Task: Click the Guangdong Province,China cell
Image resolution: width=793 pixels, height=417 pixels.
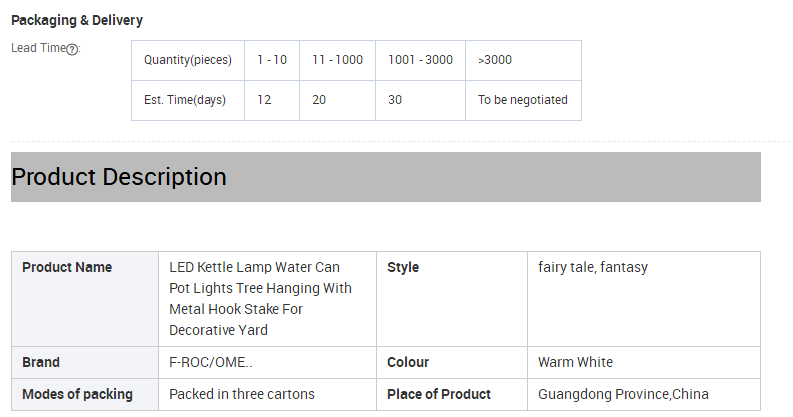Action: [644, 394]
